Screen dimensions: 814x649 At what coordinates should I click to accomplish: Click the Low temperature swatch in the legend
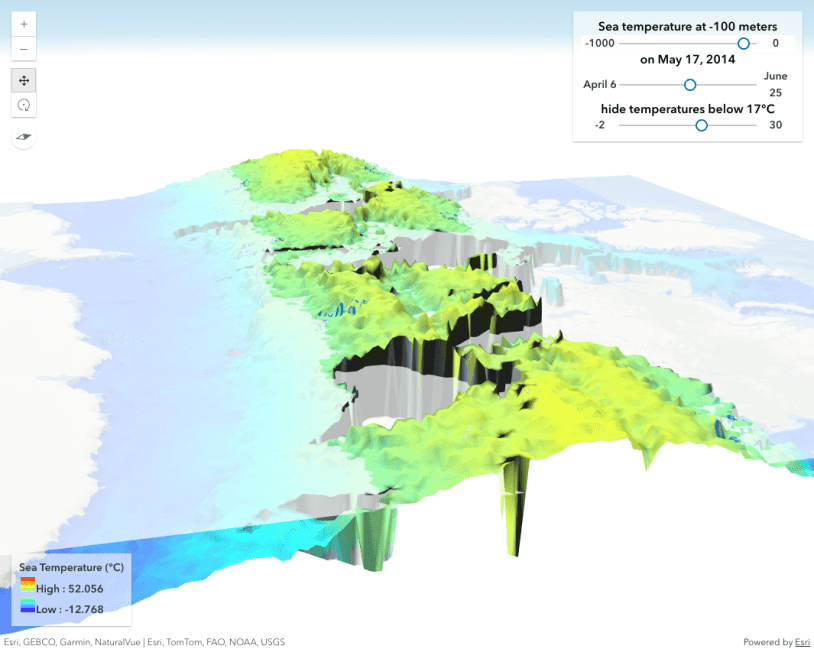29,606
